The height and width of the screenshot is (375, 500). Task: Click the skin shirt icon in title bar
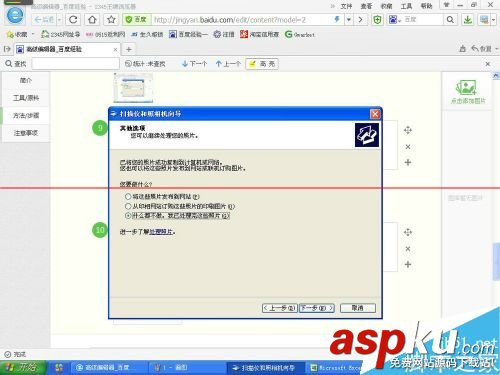tap(446, 5)
